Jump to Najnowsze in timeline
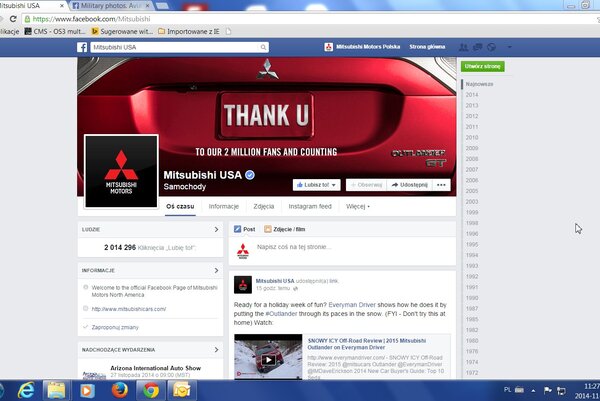Viewport: 600px width, 401px height. 479,84
